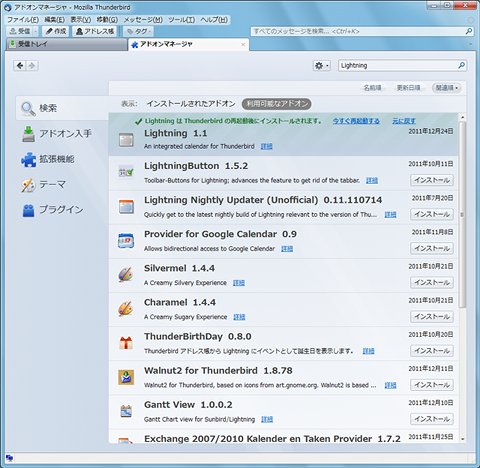Screen dimensions: 480x468
Task: Open the 編集(E) menu
Action: tap(54, 20)
